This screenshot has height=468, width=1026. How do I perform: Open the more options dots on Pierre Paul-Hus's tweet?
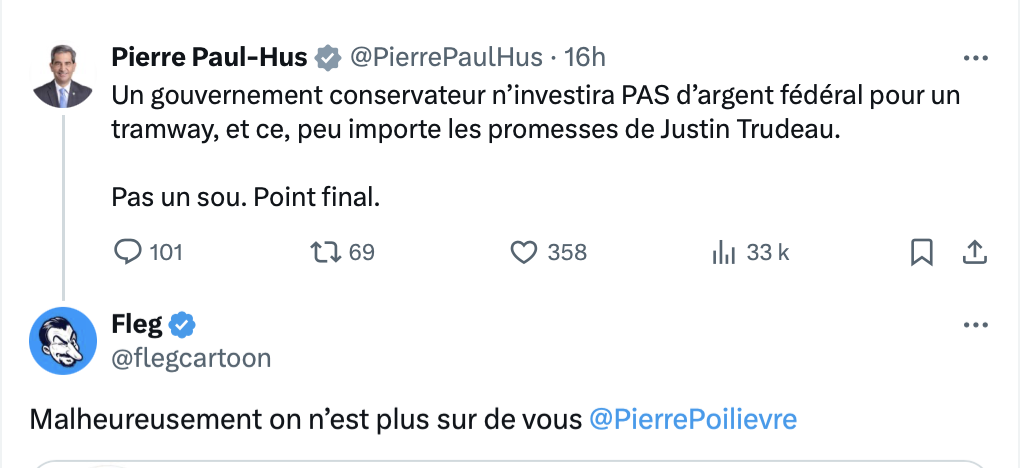tap(976, 58)
